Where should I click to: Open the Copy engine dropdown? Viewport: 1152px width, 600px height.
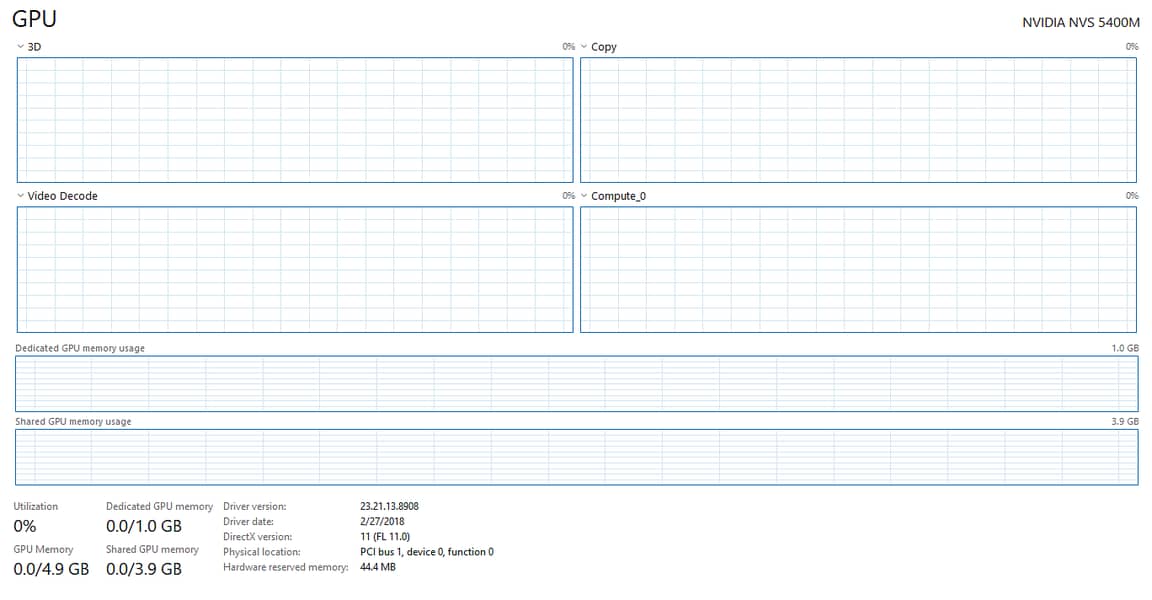tap(598, 47)
